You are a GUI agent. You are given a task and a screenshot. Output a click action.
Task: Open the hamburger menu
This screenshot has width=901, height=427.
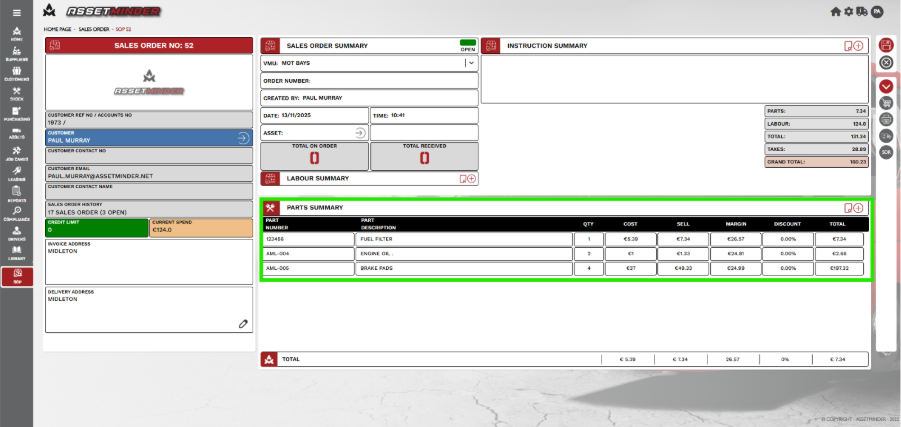click(x=17, y=13)
